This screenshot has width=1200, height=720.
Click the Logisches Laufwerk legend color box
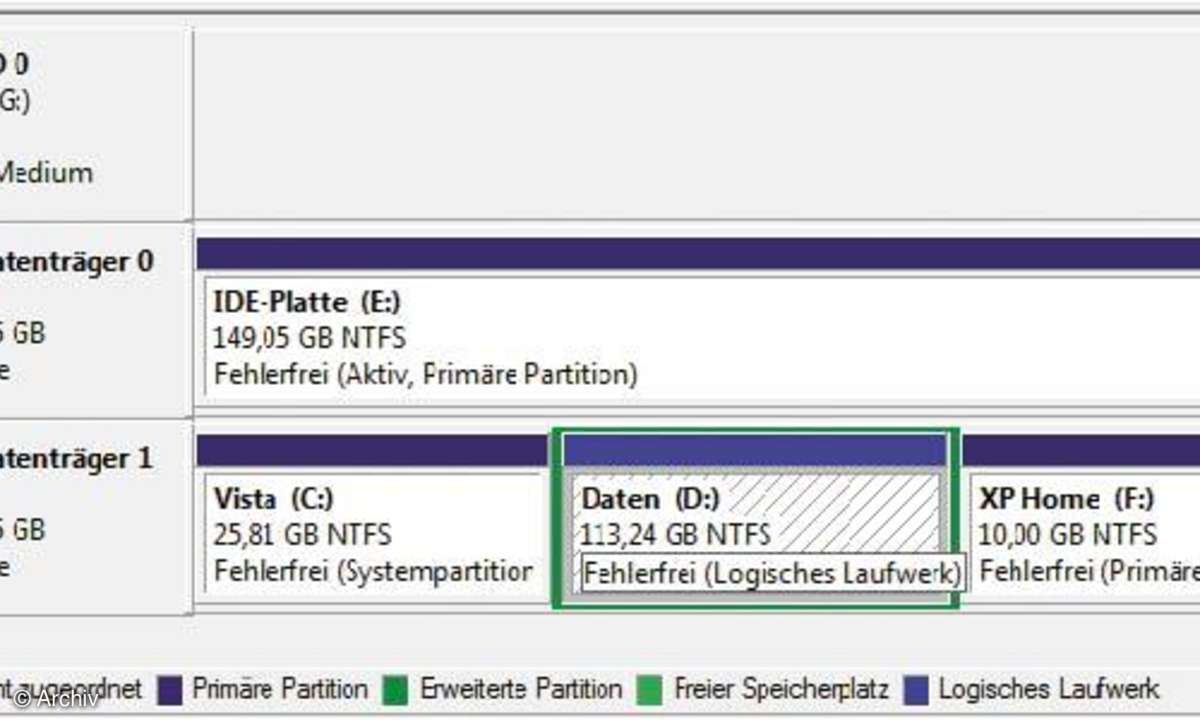[x=917, y=690]
